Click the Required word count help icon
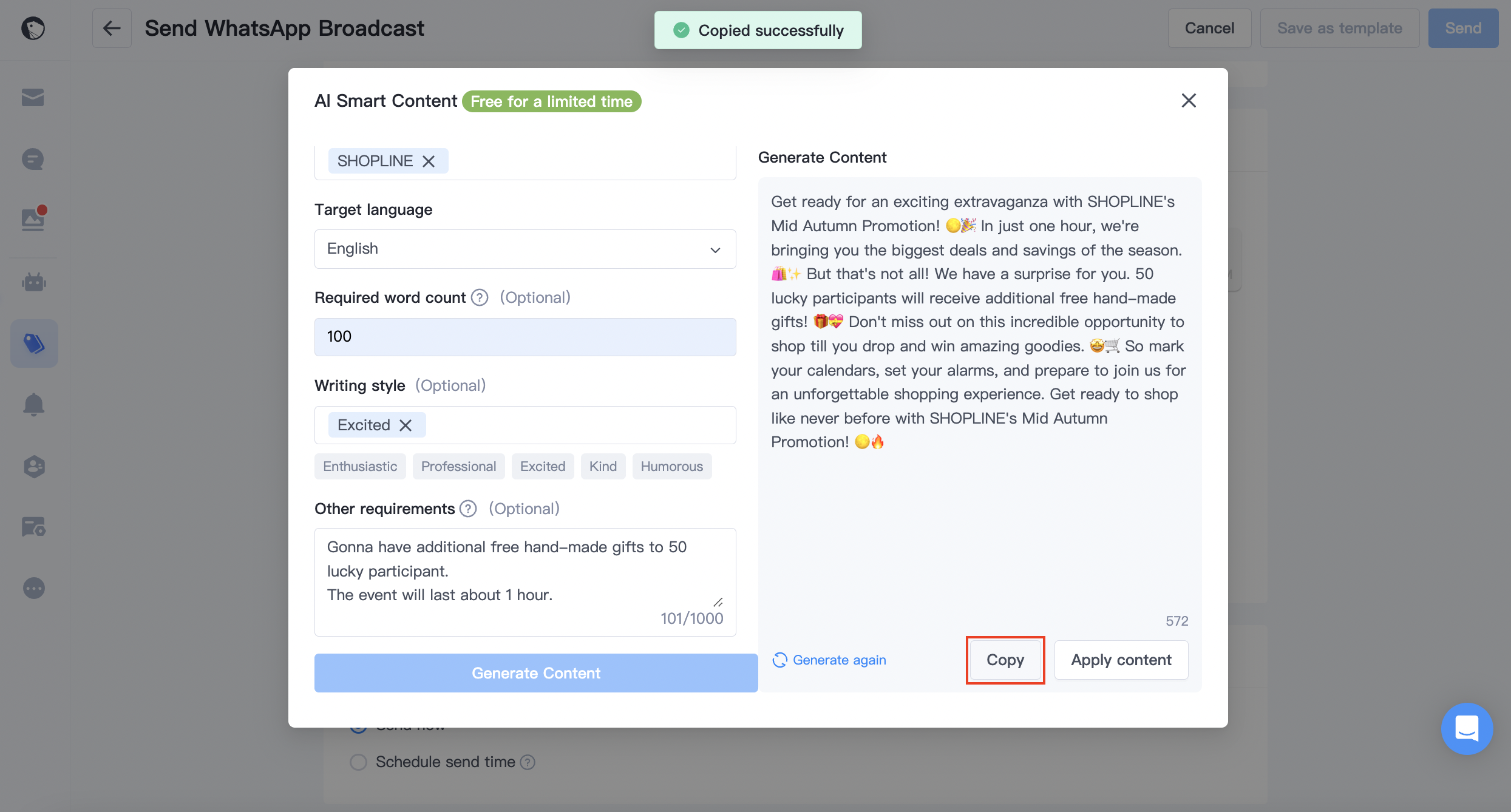Viewport: 1511px width, 812px height. click(x=480, y=297)
